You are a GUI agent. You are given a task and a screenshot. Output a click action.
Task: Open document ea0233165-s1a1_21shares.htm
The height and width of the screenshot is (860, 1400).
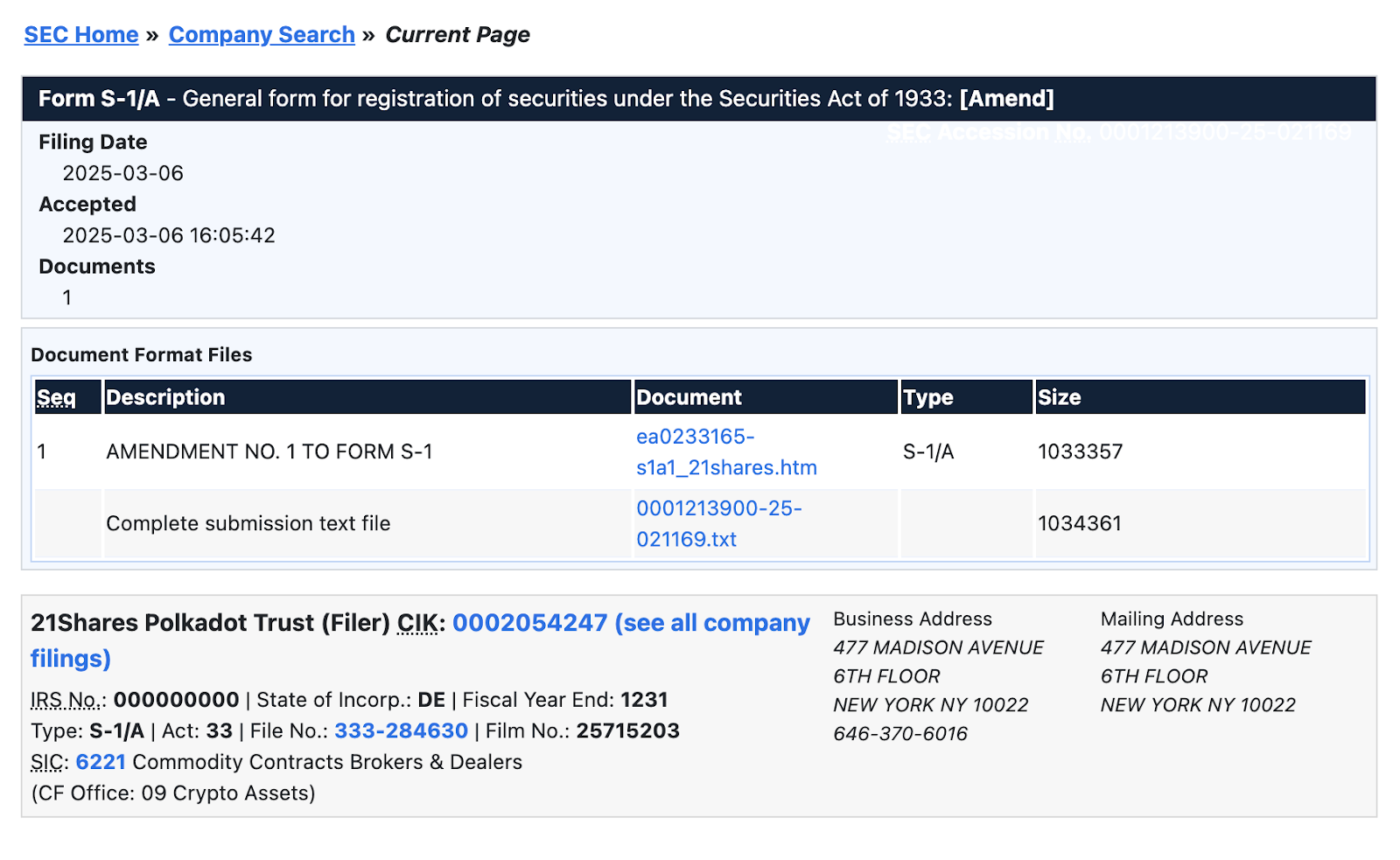726,451
